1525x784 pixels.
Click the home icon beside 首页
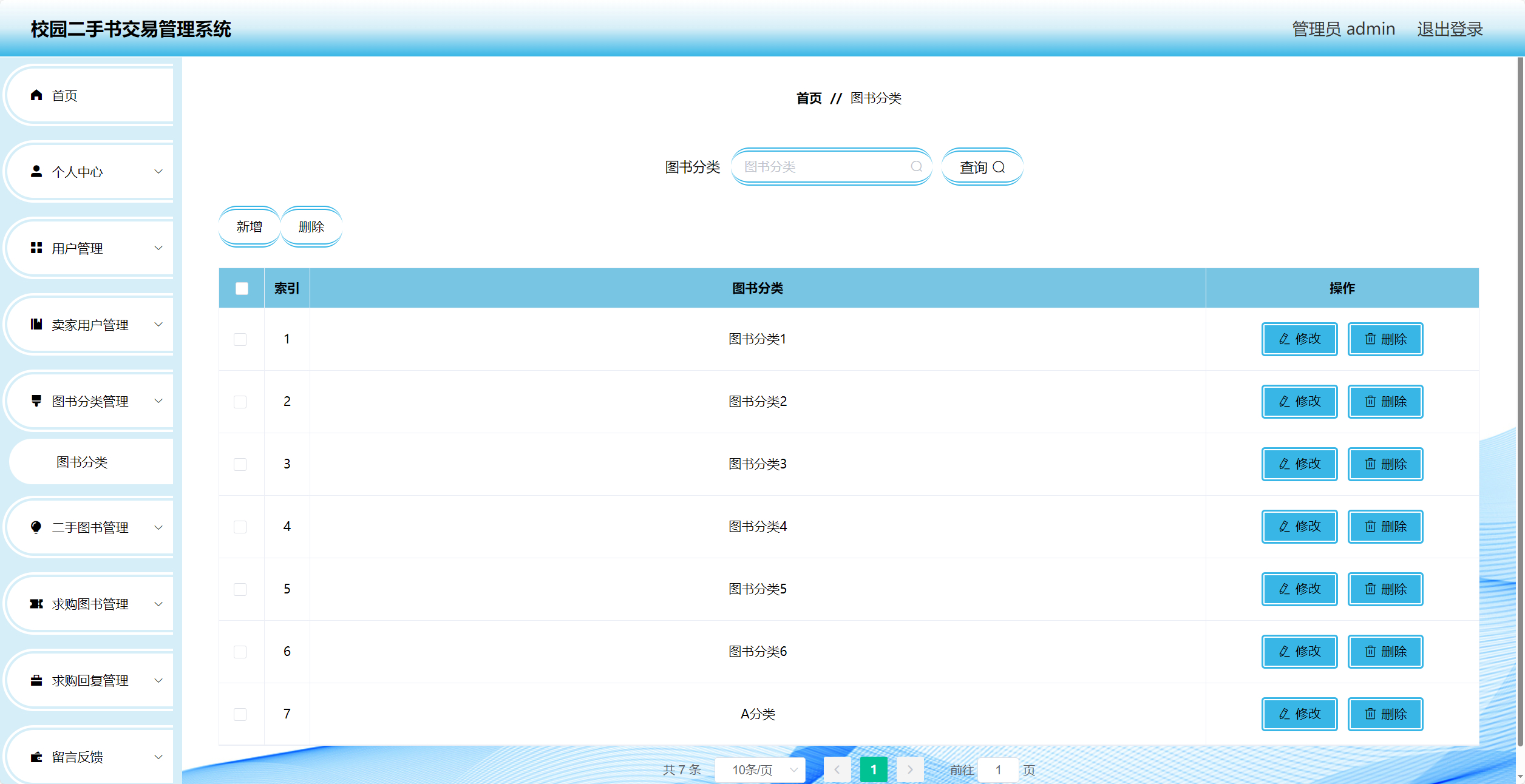pyautogui.click(x=35, y=95)
